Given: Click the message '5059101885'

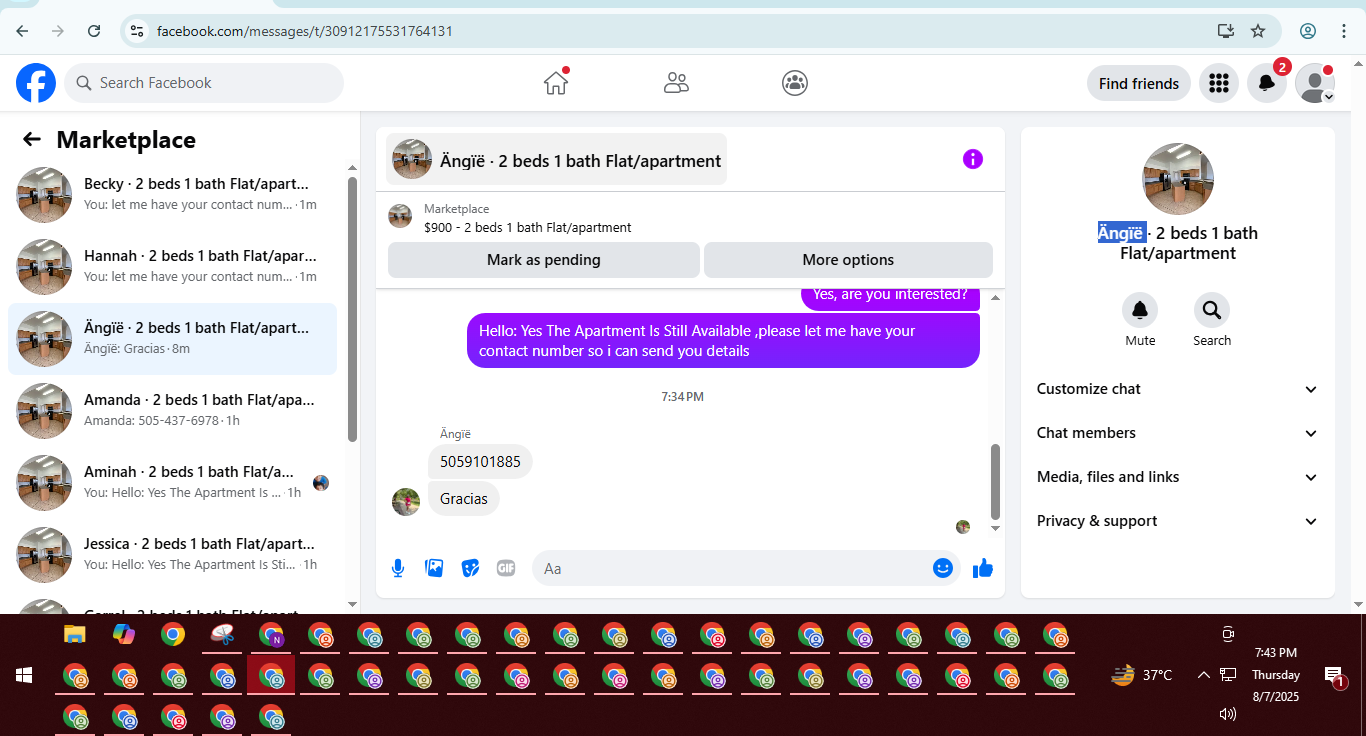Looking at the screenshot, I should point(480,462).
